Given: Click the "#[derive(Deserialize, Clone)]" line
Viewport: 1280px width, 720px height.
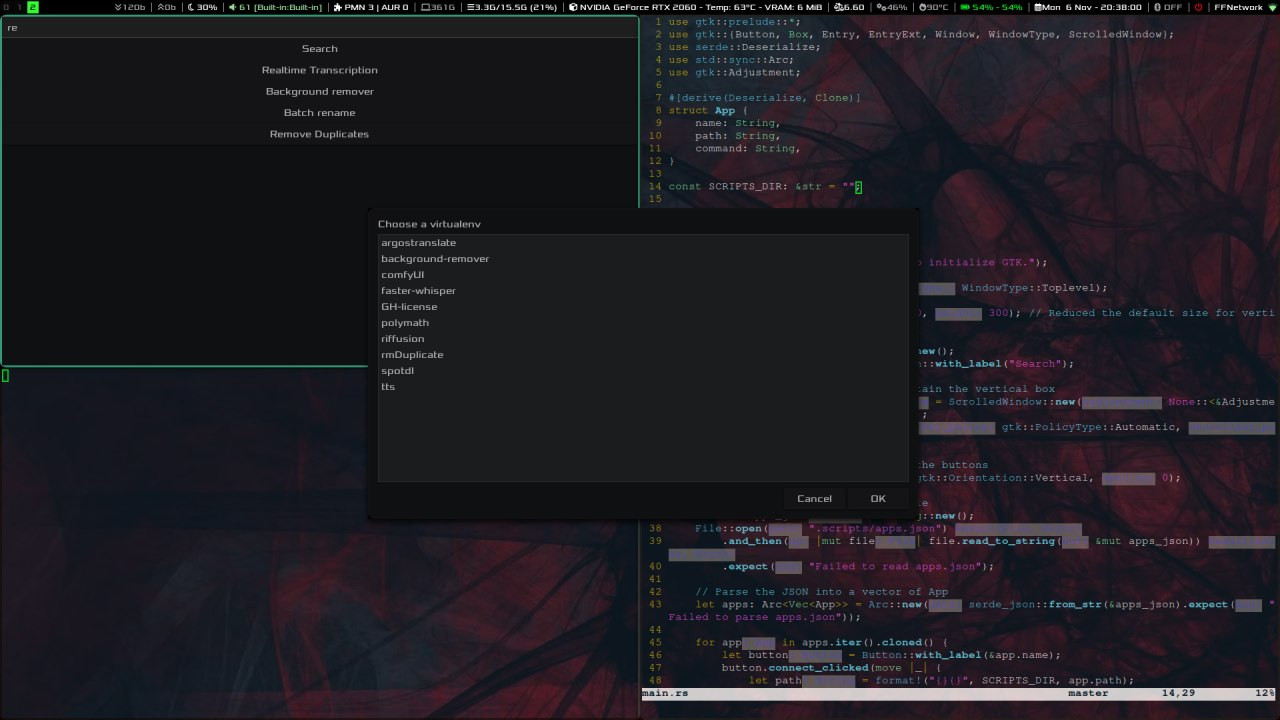Looking at the screenshot, I should (765, 98).
